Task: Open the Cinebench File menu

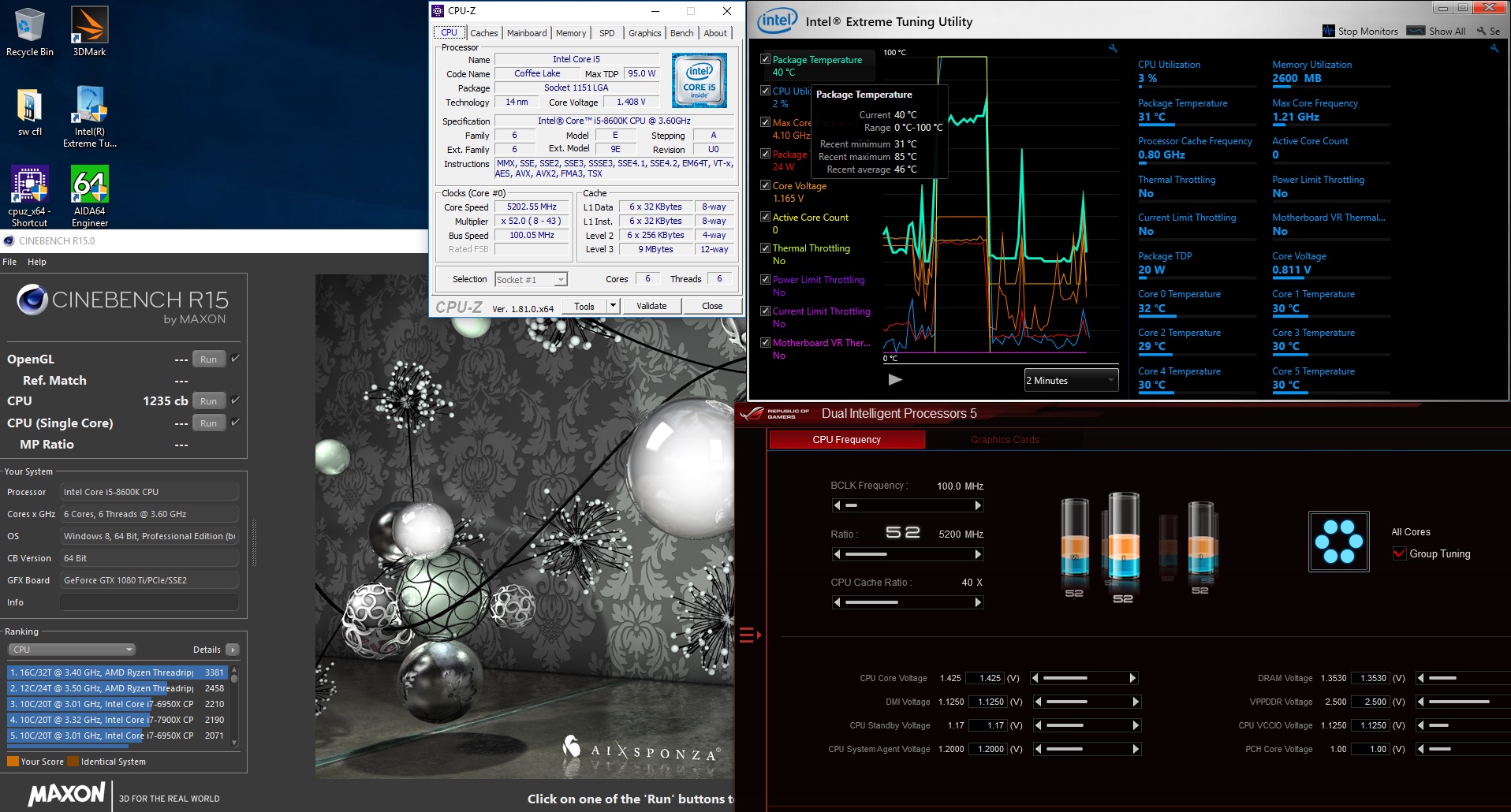Action: click(x=9, y=262)
